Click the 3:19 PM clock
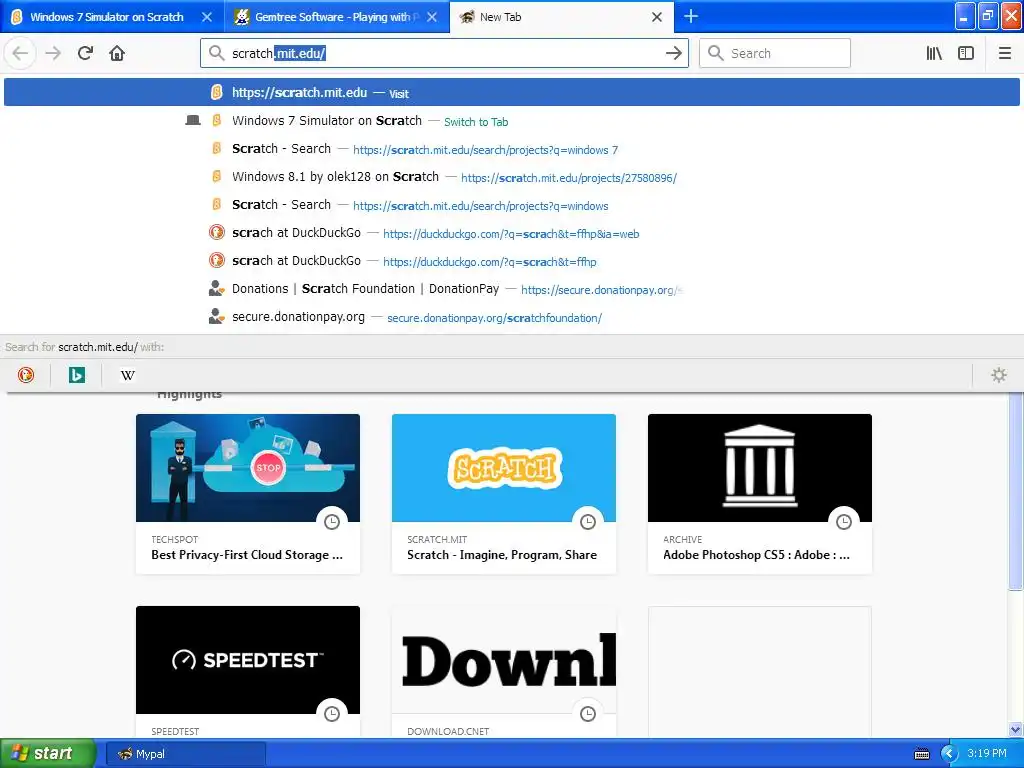Screen dimensions: 1024x768 [987, 753]
